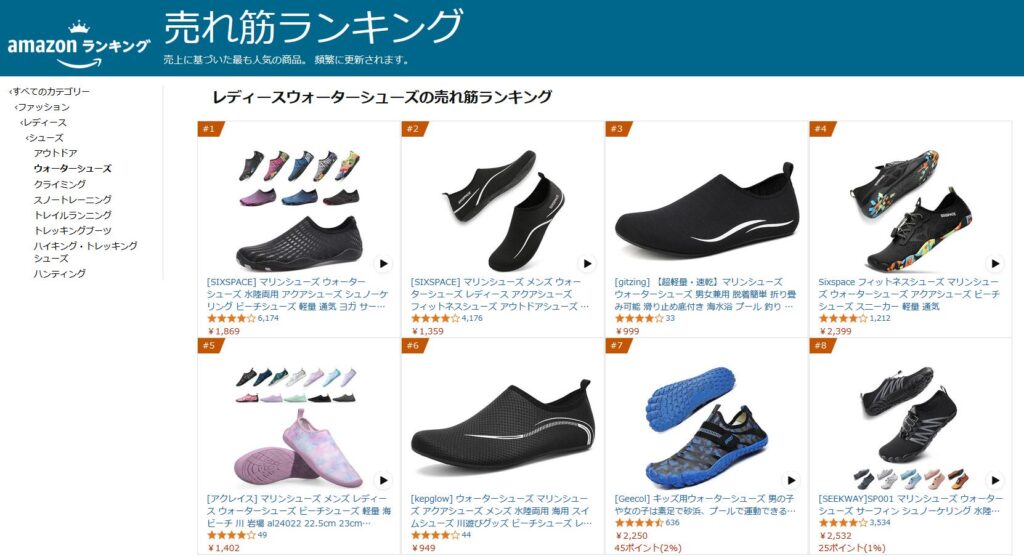
Task: Play video on #8 SEEKWAY shoe
Action: click(995, 480)
